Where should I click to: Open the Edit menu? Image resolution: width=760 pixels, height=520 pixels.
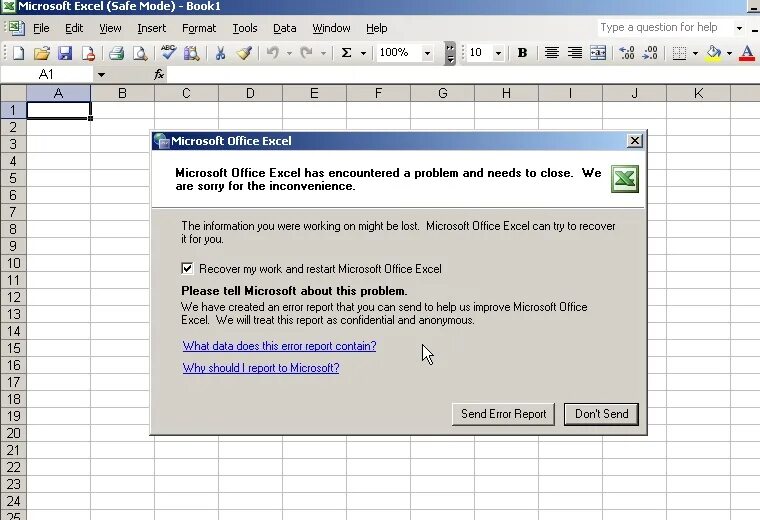tap(74, 28)
